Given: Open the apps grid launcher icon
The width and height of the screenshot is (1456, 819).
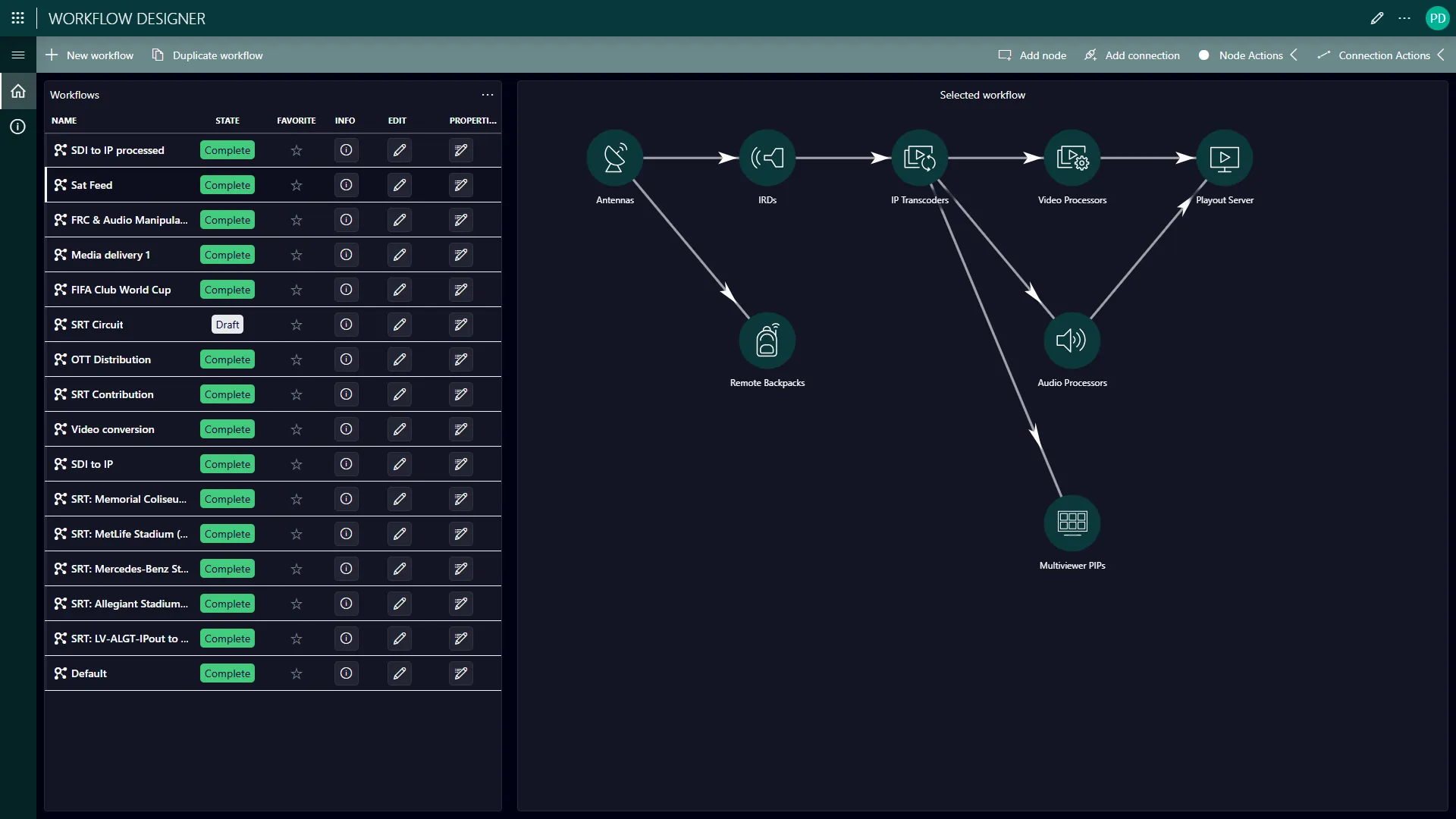Looking at the screenshot, I should pyautogui.click(x=18, y=18).
